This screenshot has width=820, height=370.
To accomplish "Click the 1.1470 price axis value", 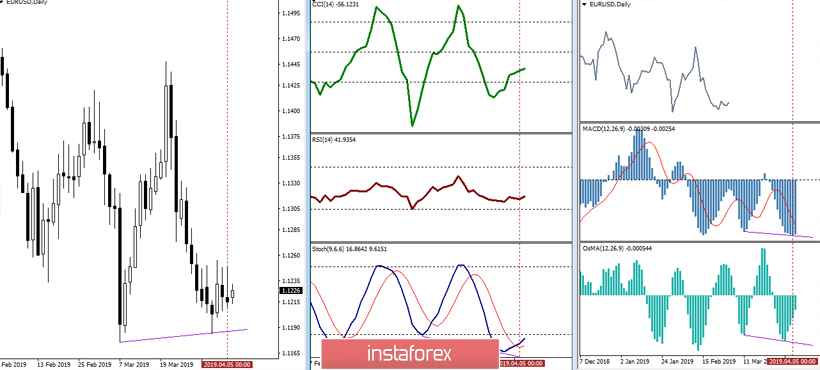I will click(x=290, y=39).
